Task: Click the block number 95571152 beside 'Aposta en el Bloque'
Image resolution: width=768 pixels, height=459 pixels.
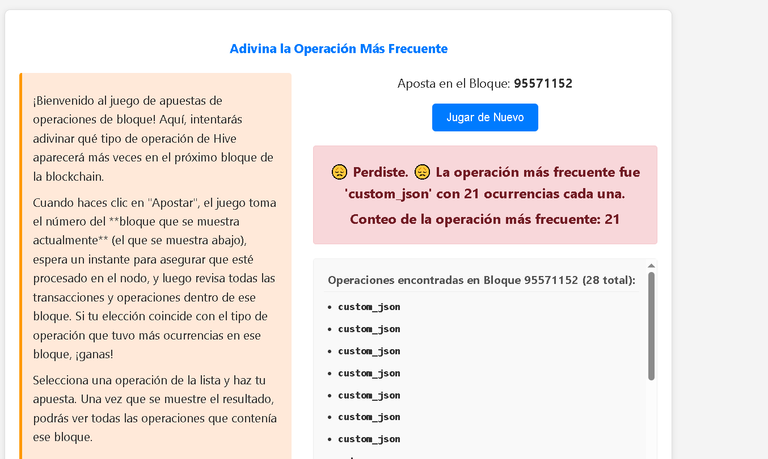Action: pos(543,83)
